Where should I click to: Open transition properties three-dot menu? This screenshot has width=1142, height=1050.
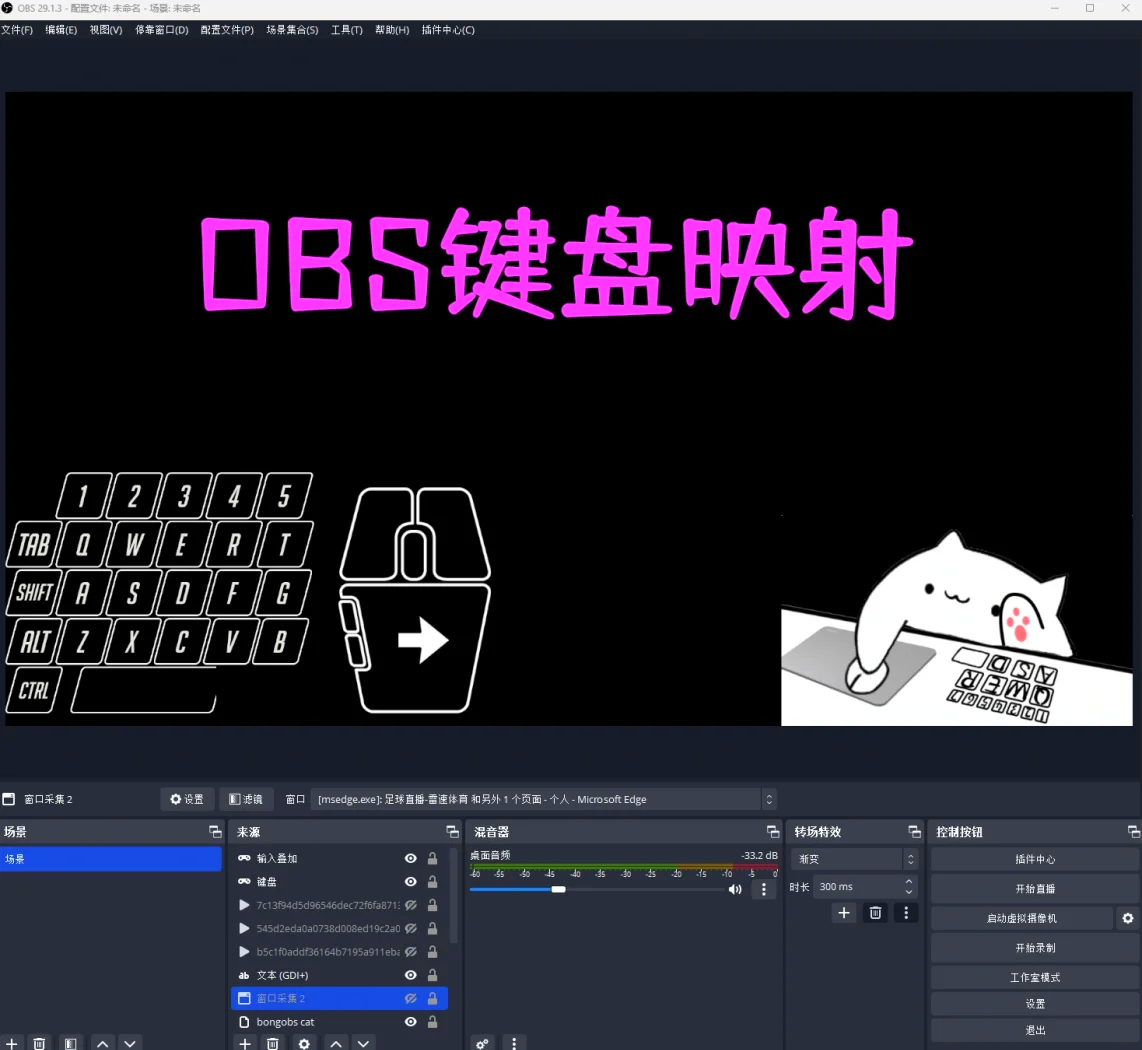(906, 912)
